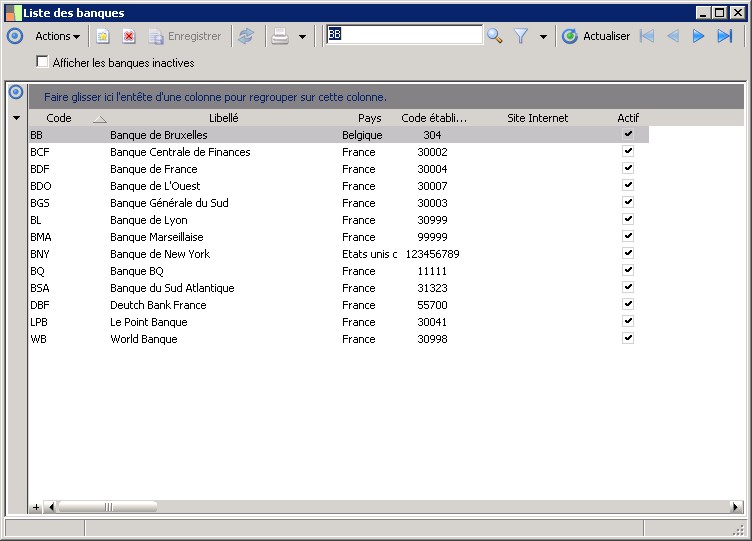Go to the last record
This screenshot has width=752, height=541.
click(725, 36)
